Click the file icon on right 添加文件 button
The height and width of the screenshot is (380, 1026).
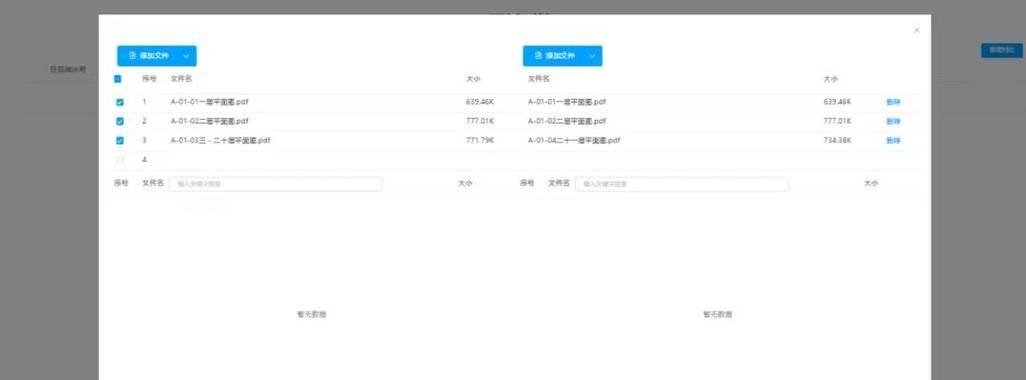tap(538, 56)
